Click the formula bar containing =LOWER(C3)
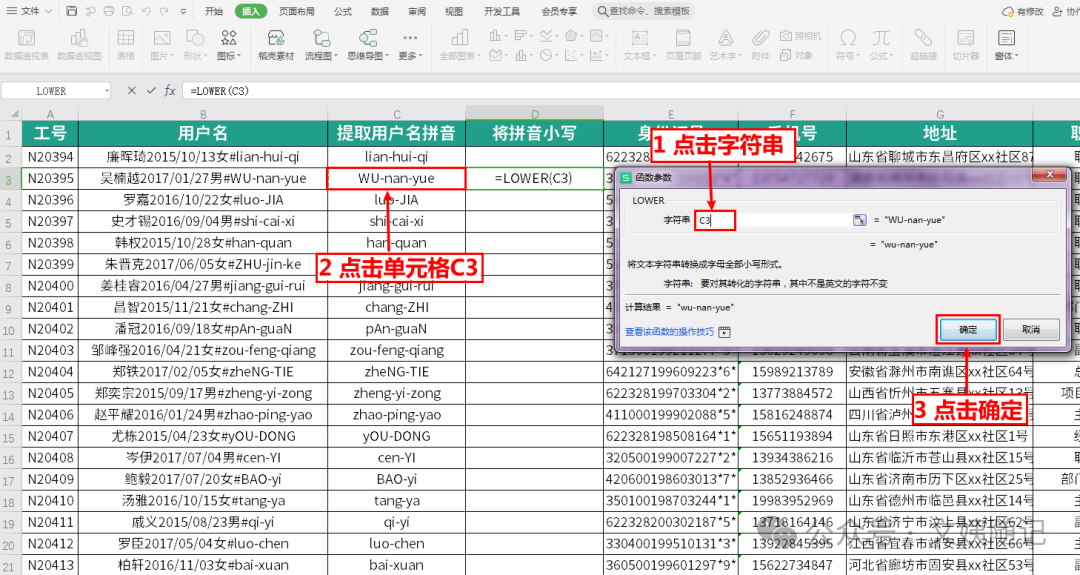This screenshot has height=575, width=1080. click(x=630, y=90)
